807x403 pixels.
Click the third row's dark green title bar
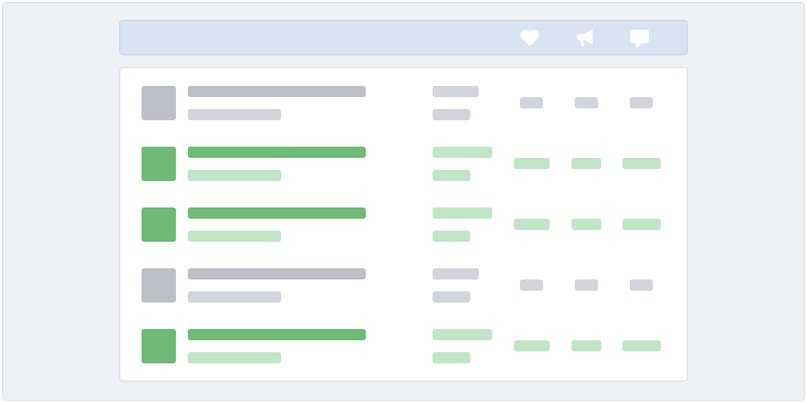point(277,213)
